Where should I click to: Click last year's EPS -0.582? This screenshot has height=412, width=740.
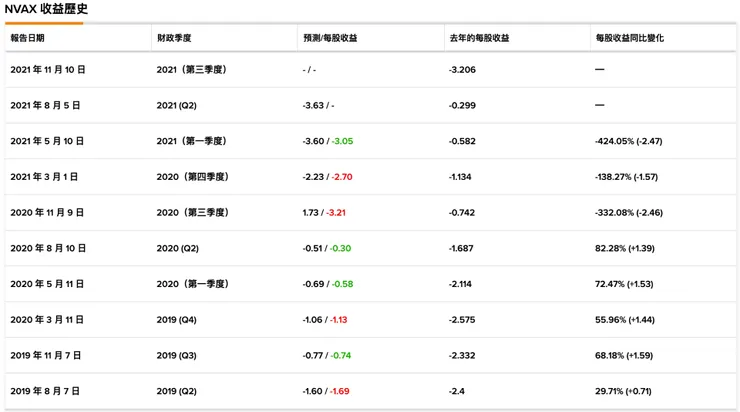coord(462,141)
